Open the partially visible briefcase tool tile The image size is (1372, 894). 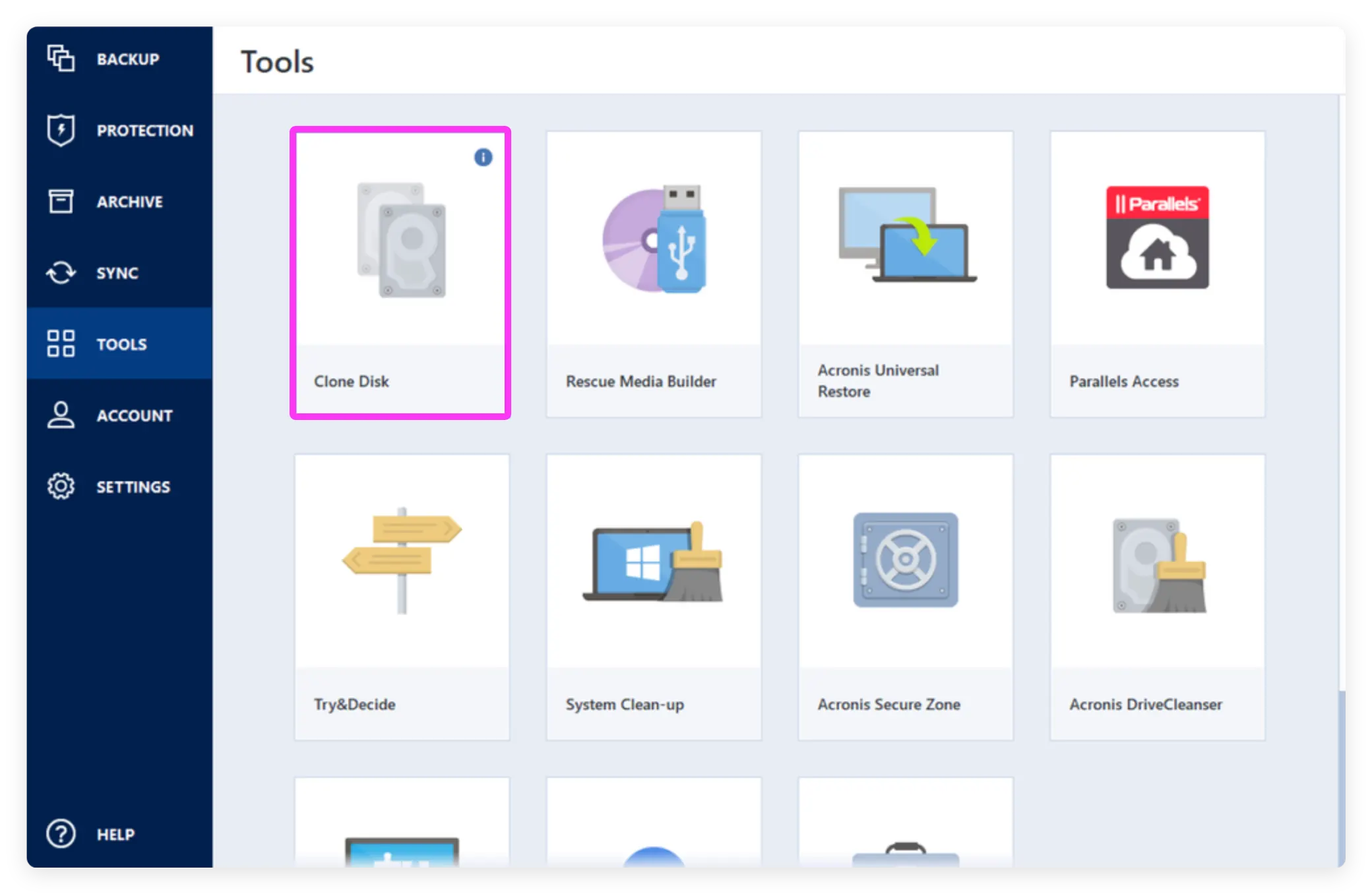906,822
